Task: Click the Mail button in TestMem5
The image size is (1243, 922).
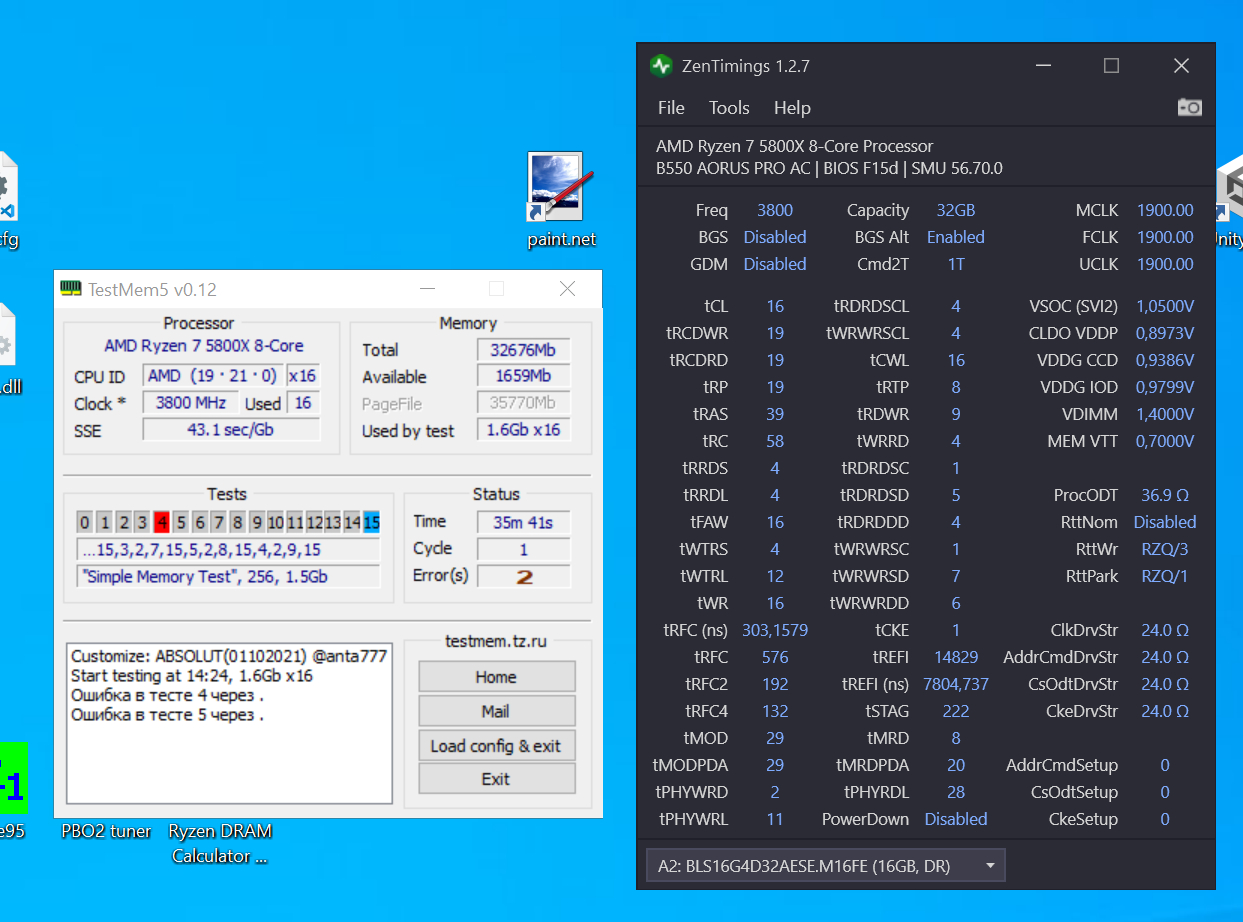Action: pos(496,711)
